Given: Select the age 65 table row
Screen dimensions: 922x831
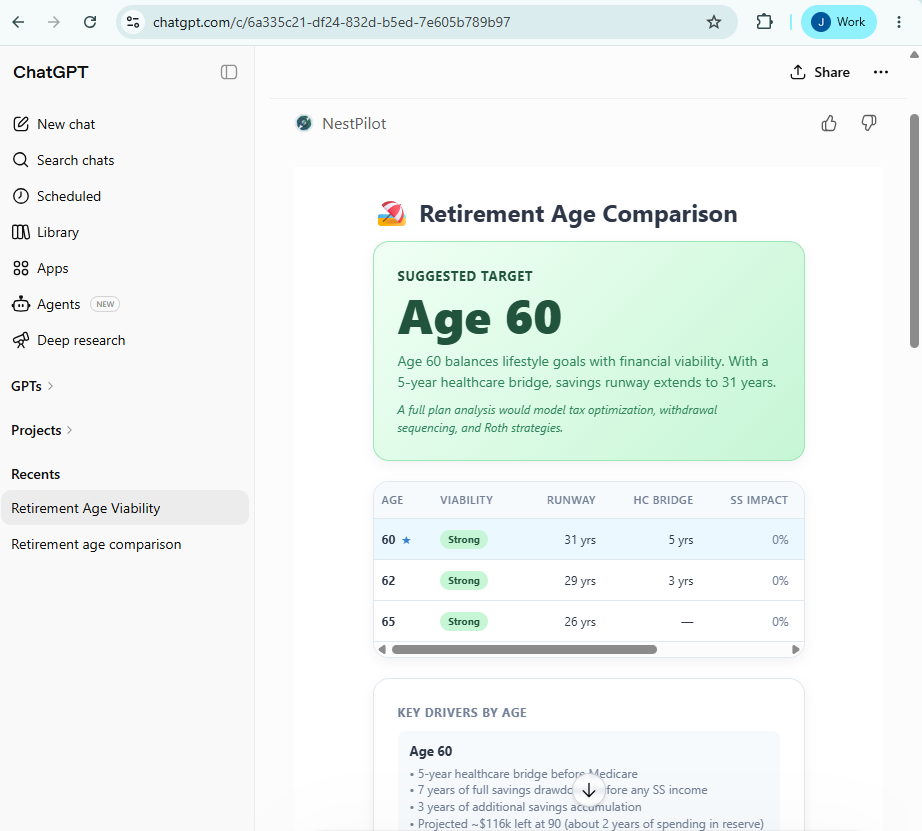Looking at the screenshot, I should pyautogui.click(x=589, y=622).
